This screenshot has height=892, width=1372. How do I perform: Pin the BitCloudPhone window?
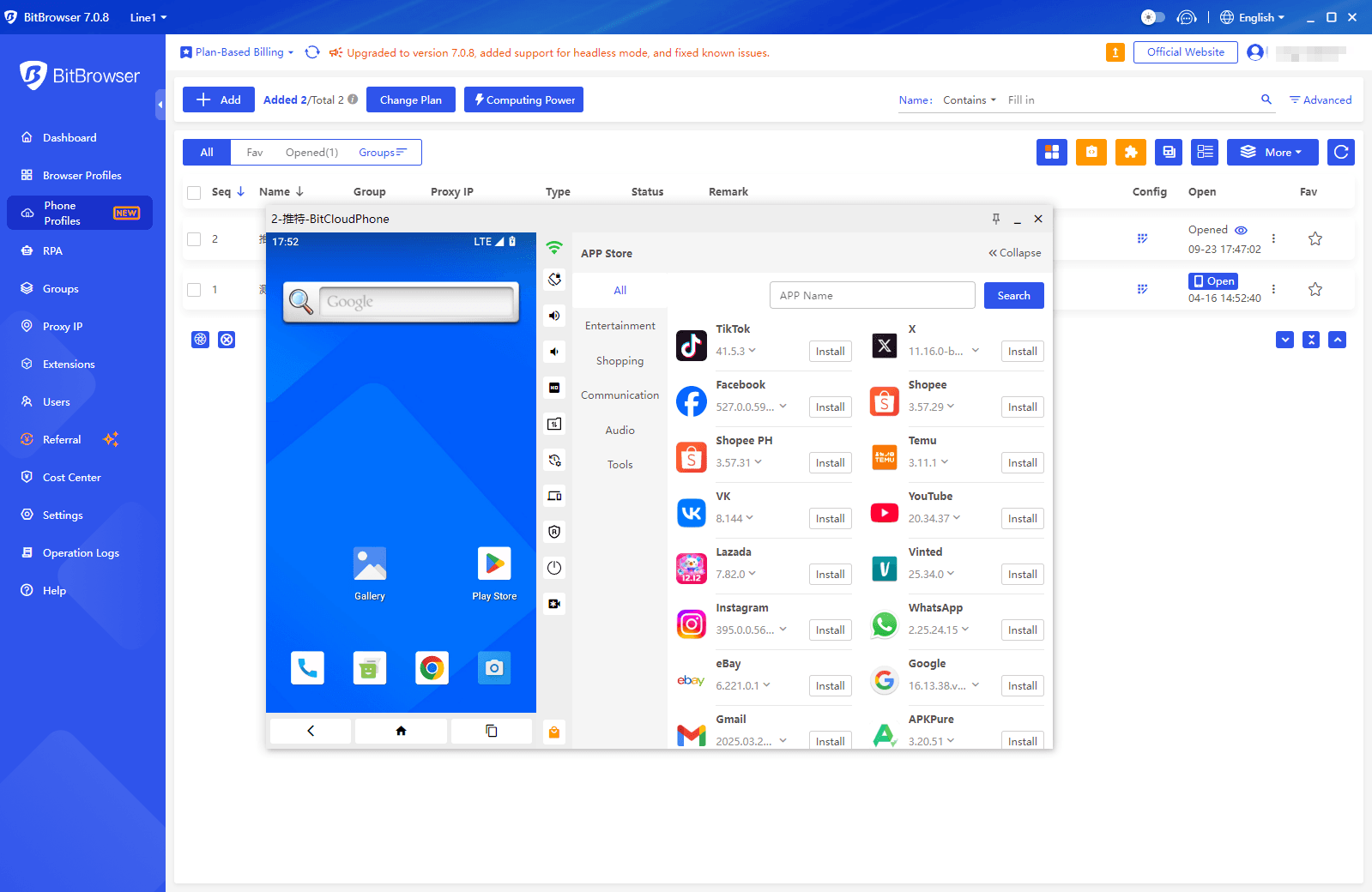(x=996, y=219)
